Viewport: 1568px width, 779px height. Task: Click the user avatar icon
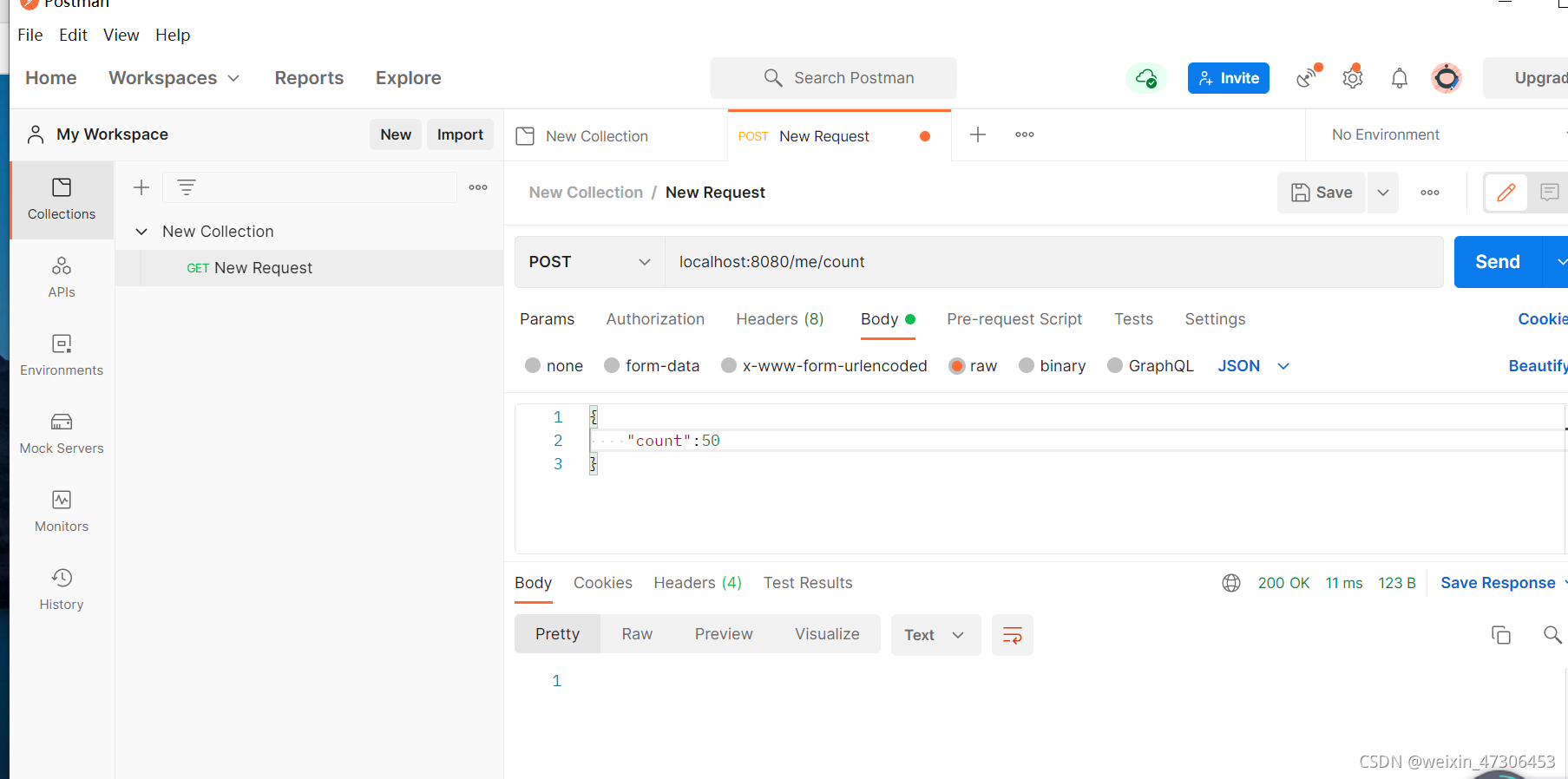tap(1447, 78)
